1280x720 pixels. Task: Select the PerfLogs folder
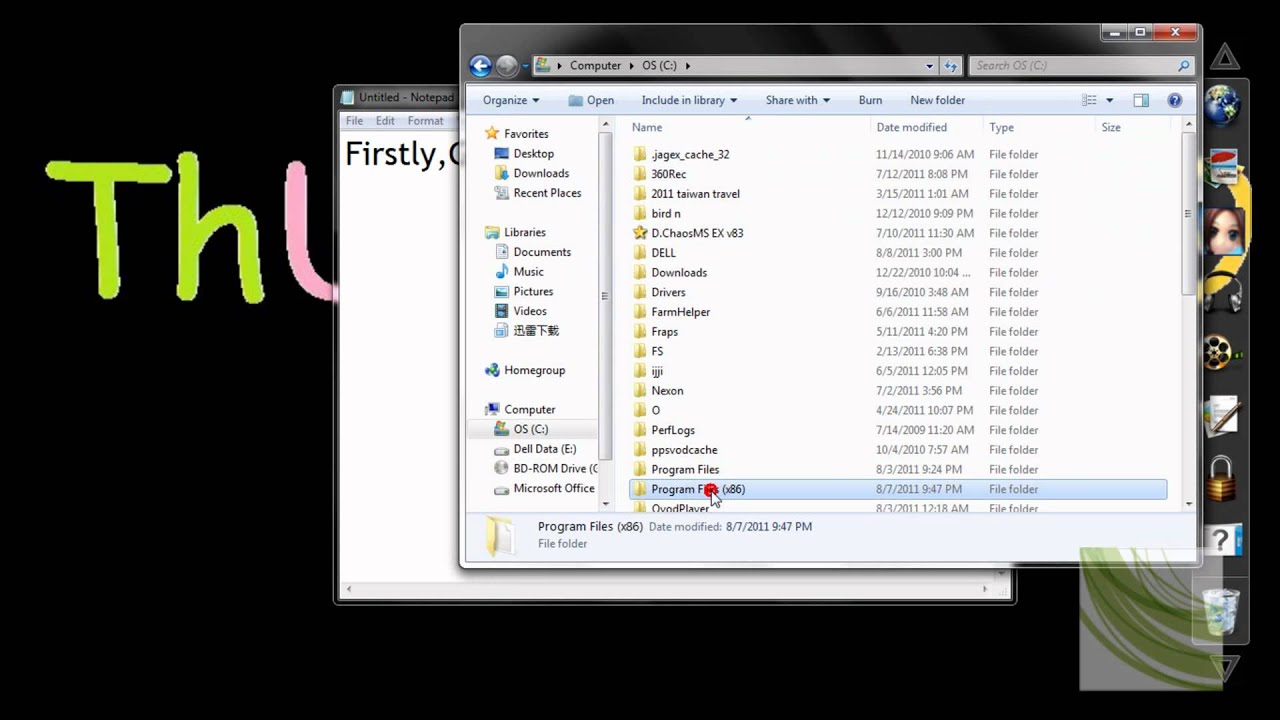tap(672, 430)
